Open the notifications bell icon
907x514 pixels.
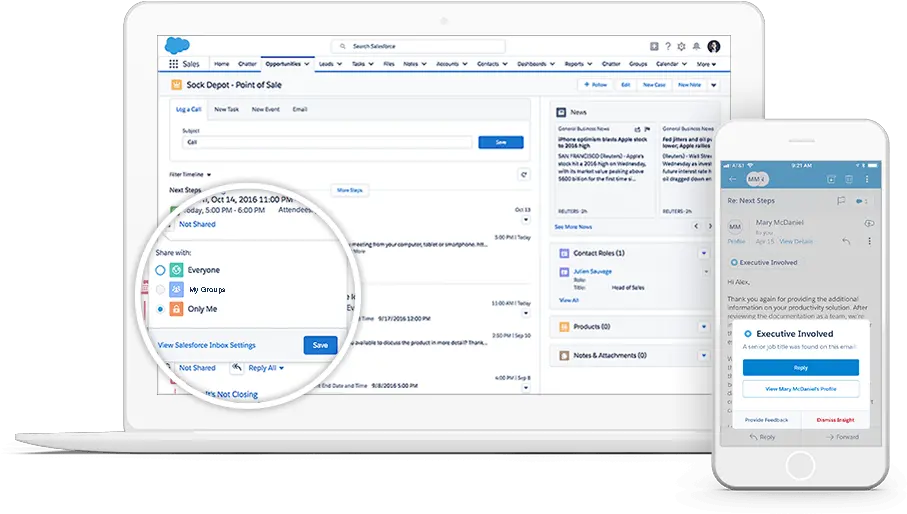pos(696,46)
